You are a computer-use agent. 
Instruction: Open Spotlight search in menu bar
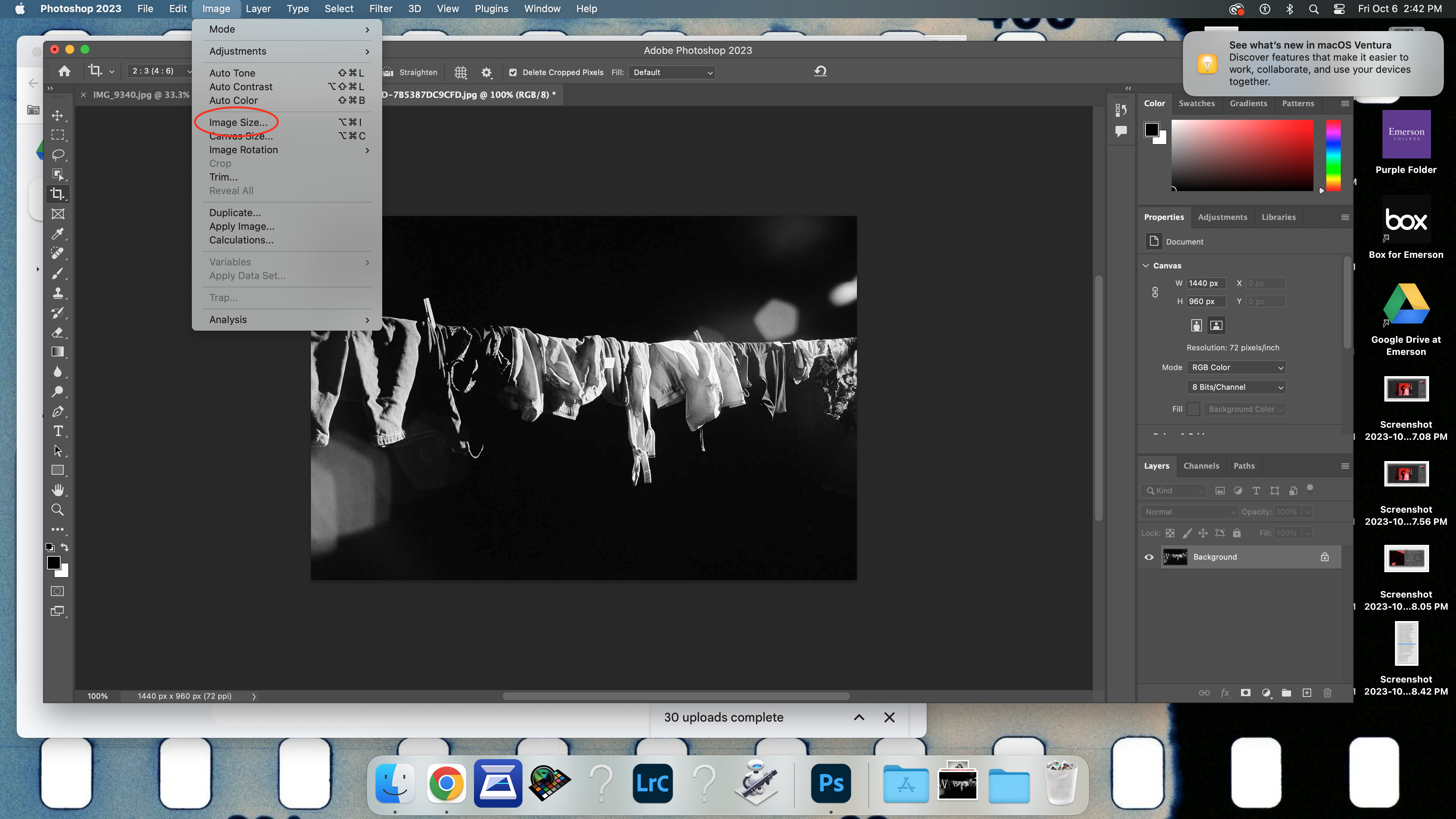pyautogui.click(x=1313, y=9)
